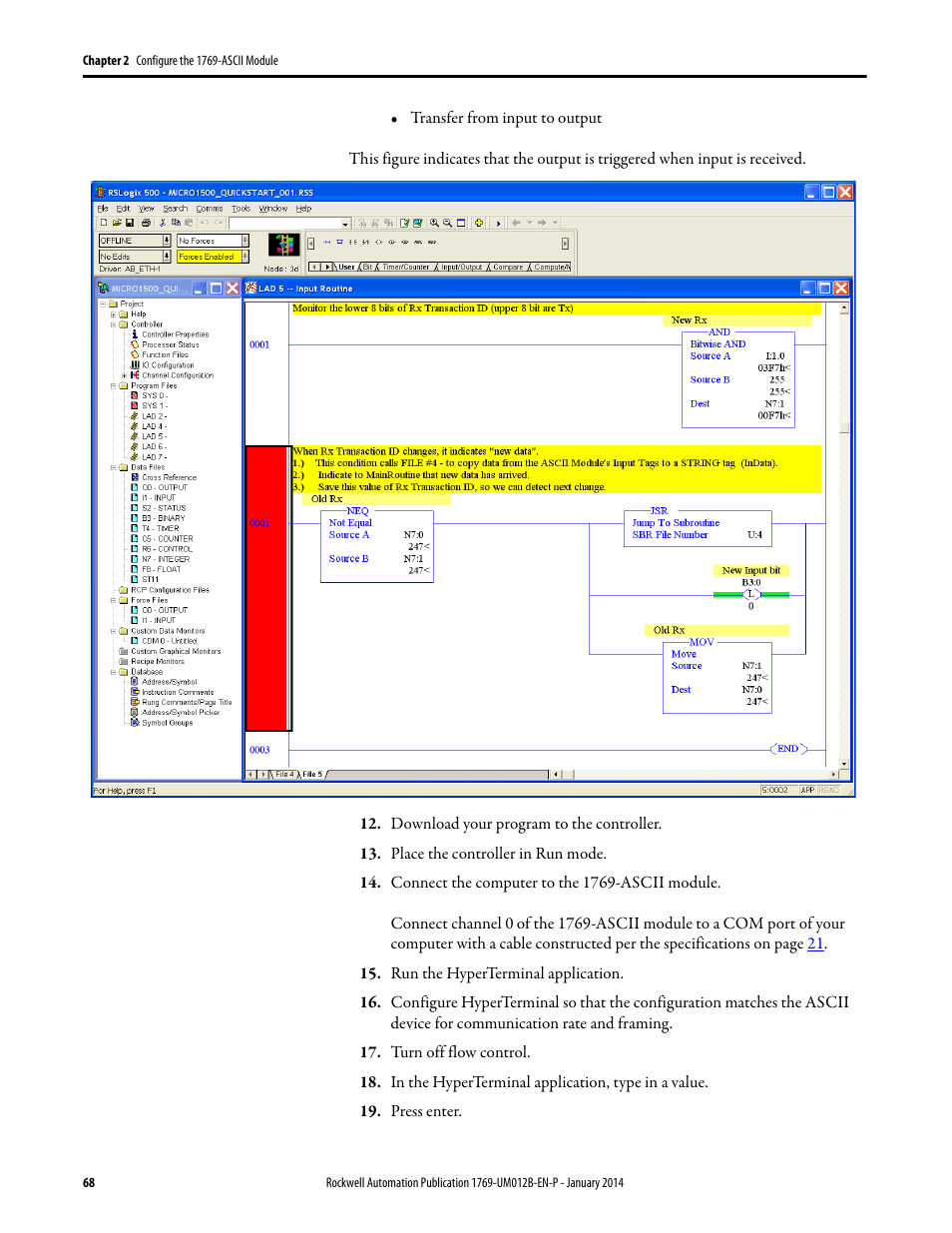Click the Cut scissors toolbar icon
The image size is (952, 1233).
pyautogui.click(x=163, y=223)
